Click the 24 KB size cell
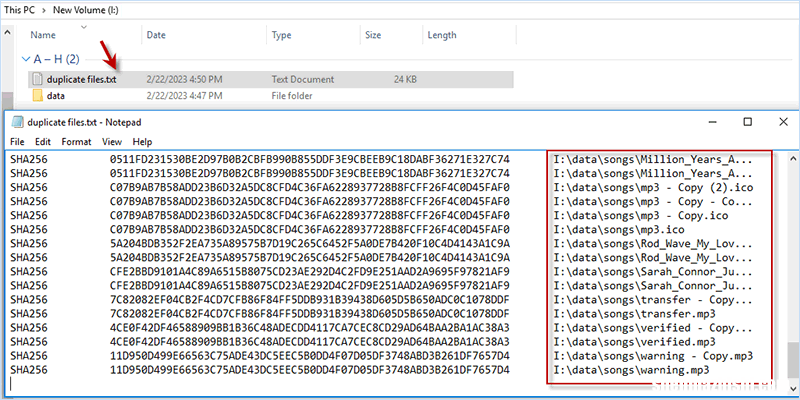This screenshot has height=400, width=800. click(405, 79)
